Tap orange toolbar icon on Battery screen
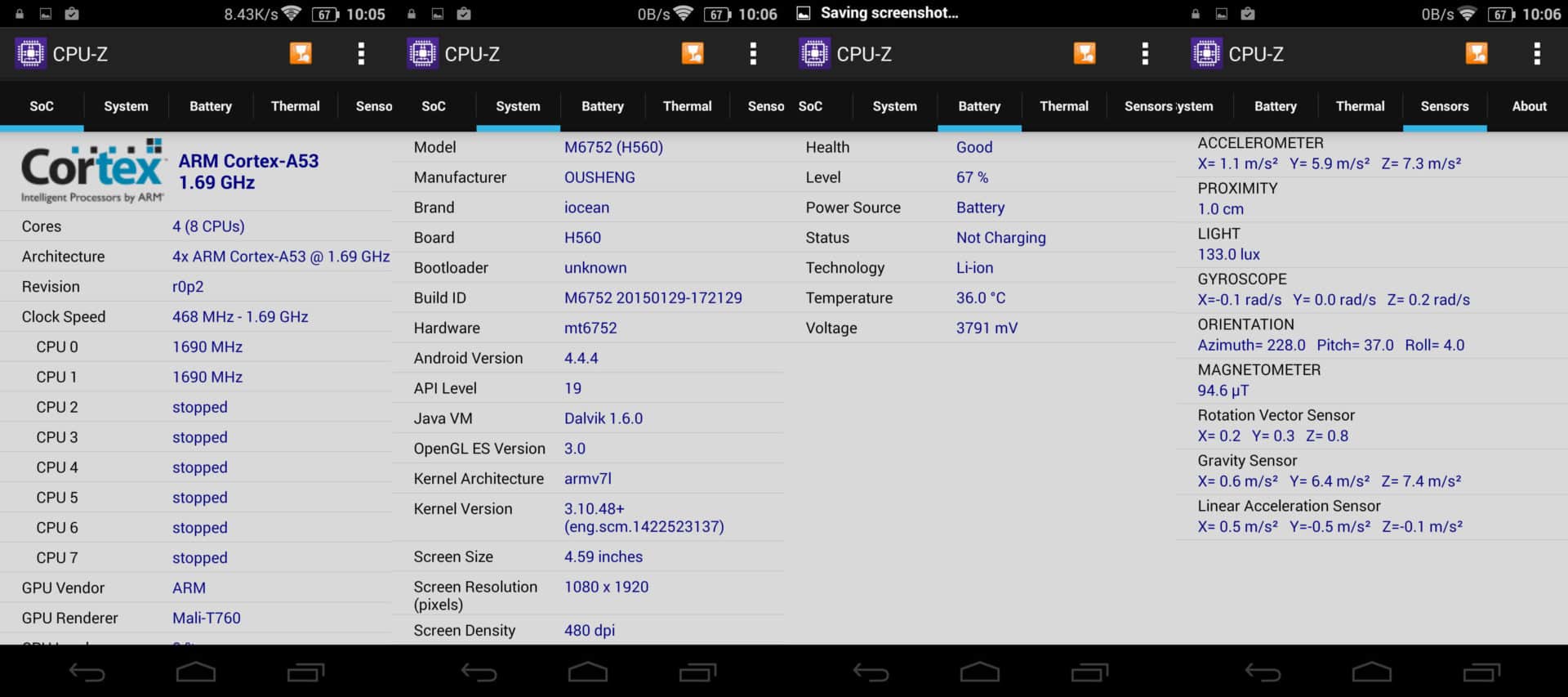Viewport: 1568px width, 697px height. click(1085, 54)
